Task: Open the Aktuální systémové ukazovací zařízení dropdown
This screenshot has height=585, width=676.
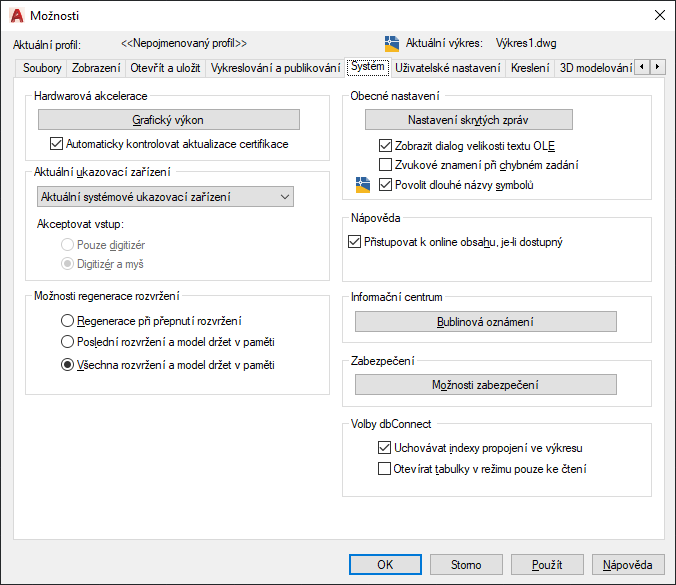Action: 164,197
